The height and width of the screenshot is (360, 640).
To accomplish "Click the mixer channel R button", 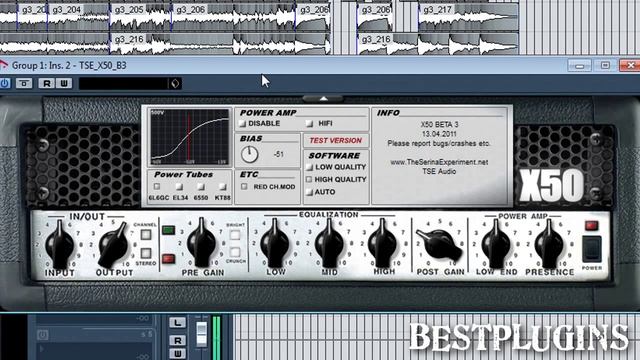I will (177, 340).
